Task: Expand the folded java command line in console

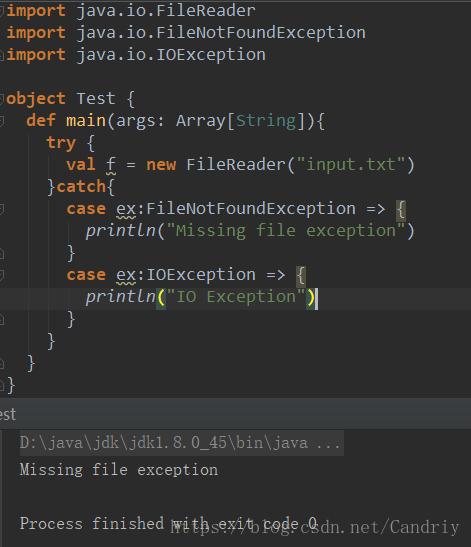Action: pyautogui.click(x=181, y=443)
